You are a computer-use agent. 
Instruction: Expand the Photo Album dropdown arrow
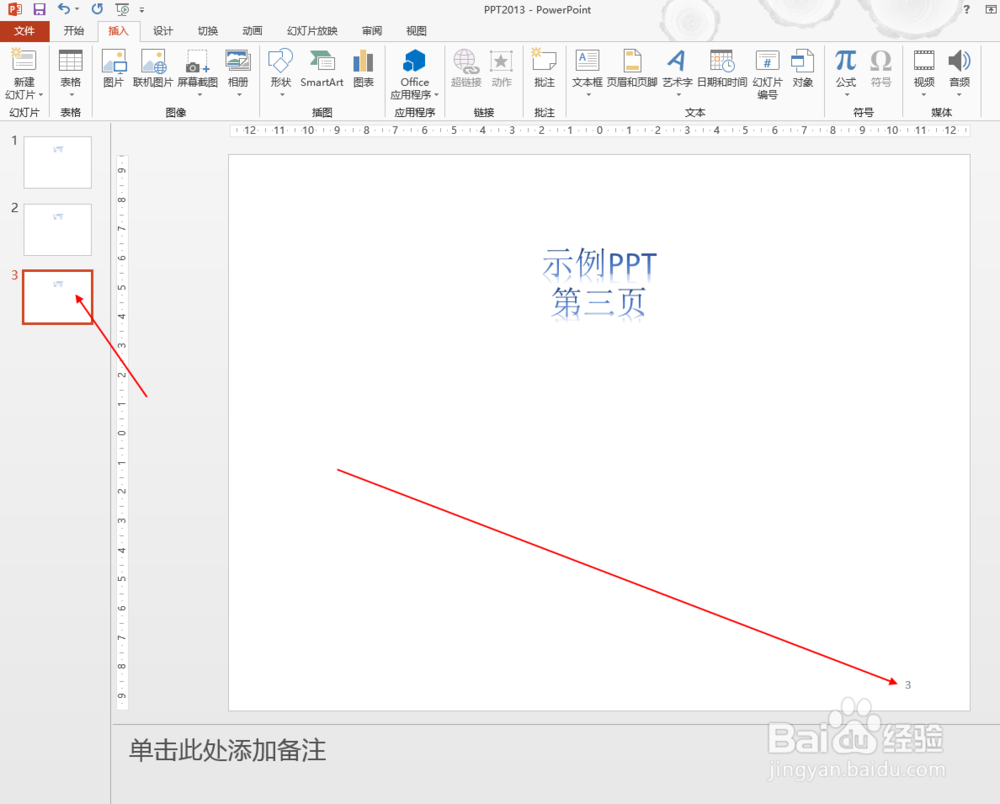[x=239, y=95]
